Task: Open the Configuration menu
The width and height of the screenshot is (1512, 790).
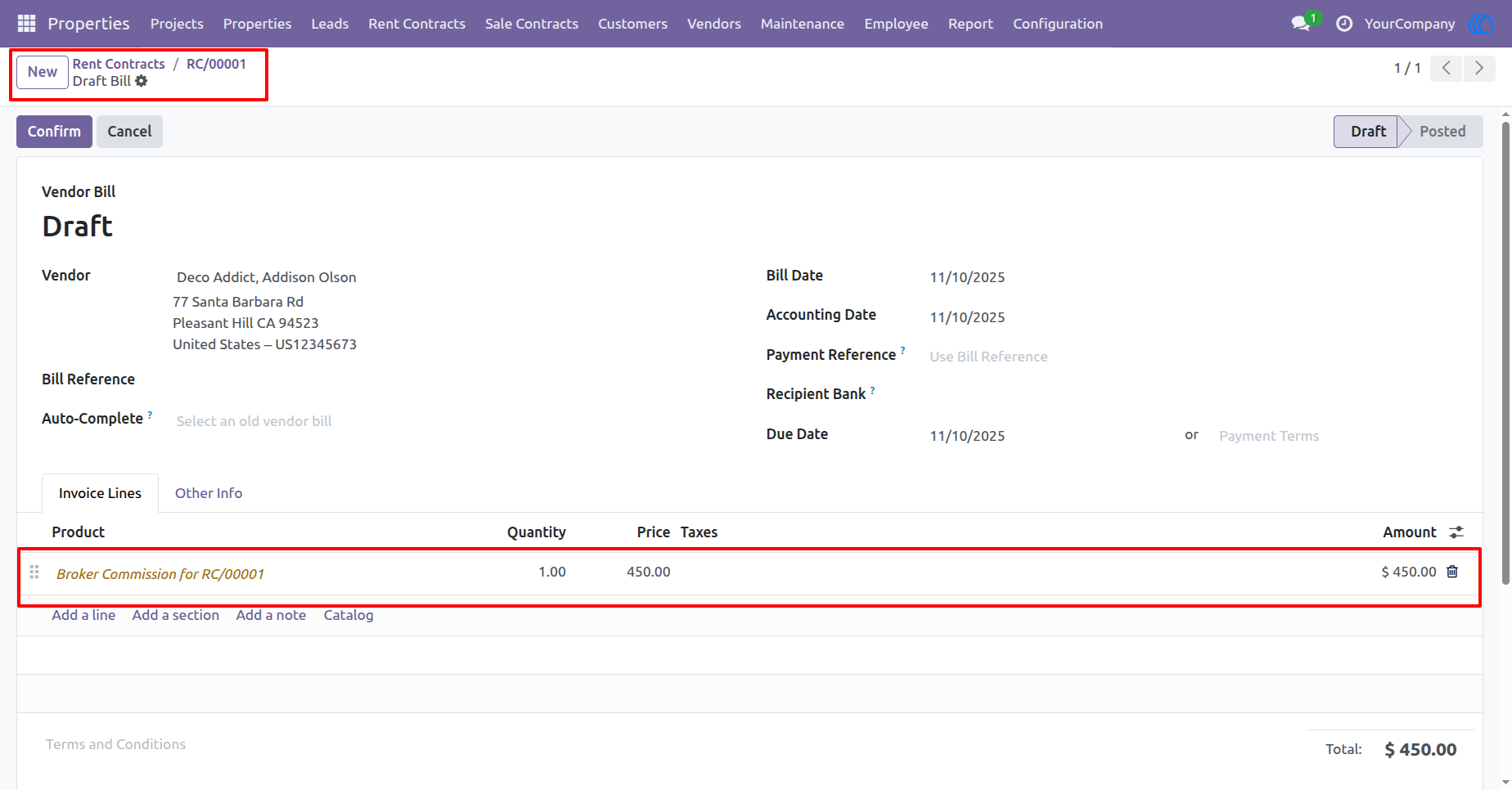Action: pos(1057,24)
